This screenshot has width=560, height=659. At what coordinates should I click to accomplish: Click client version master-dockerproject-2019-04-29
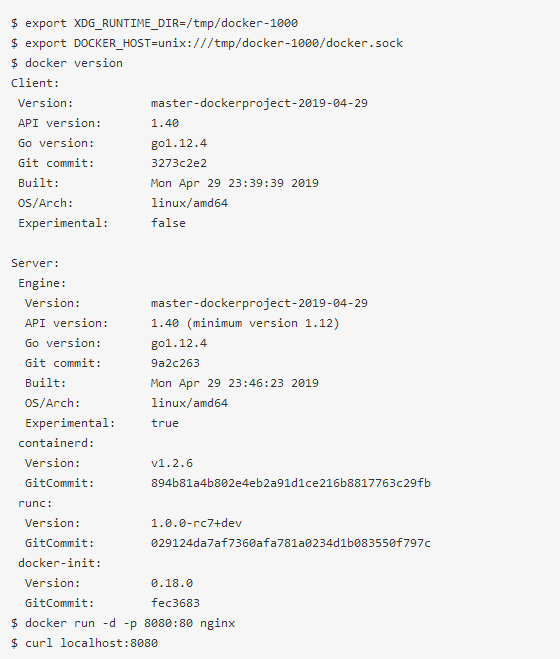[259, 103]
